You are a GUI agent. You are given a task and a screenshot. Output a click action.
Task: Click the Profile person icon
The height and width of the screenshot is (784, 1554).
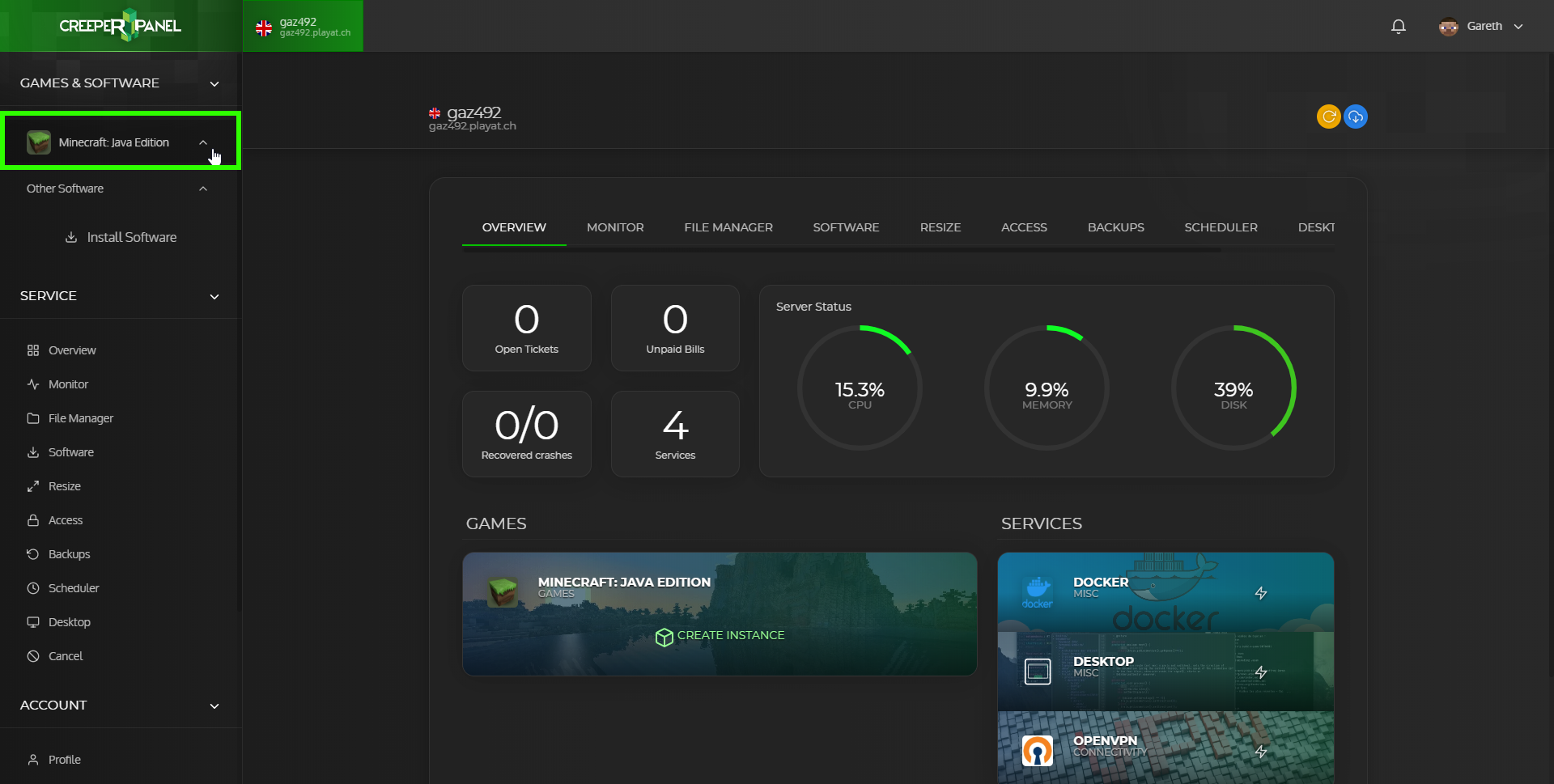tap(33, 760)
